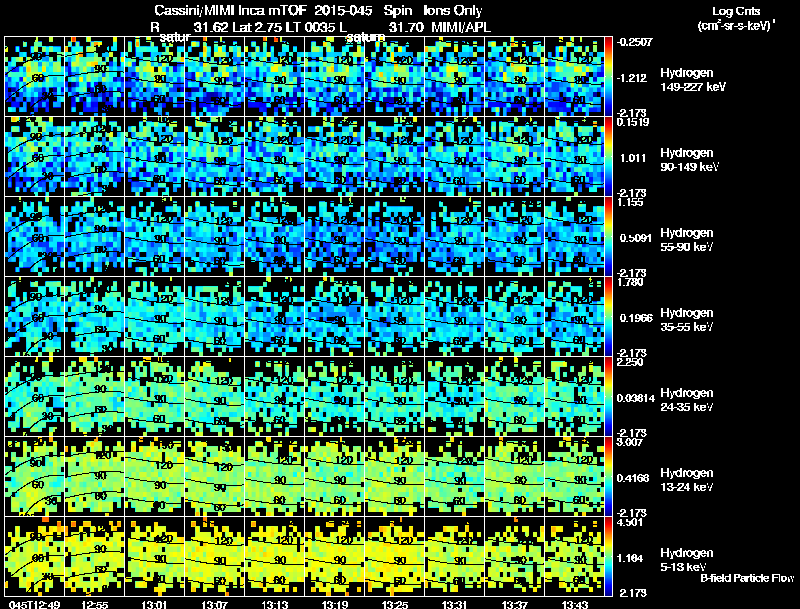Open the 149-227 keV panel at 13:37
Image resolution: width=800 pixels, height=609 pixels.
pos(515,76)
